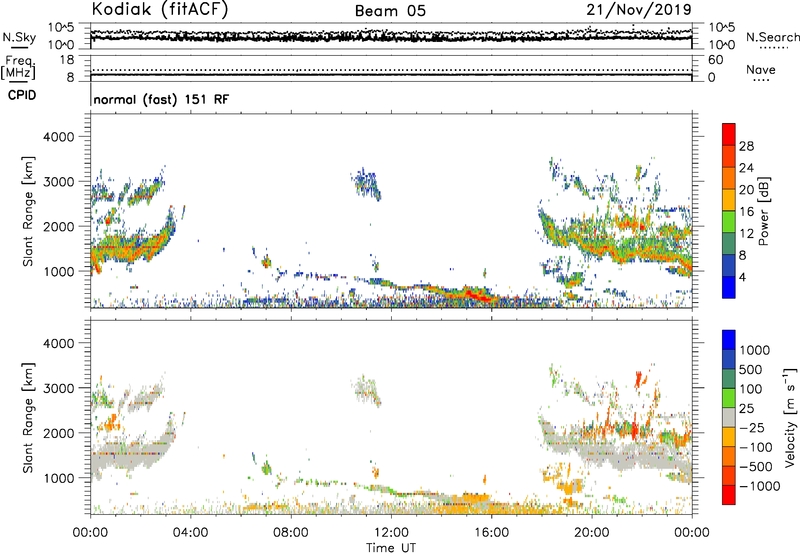Select 'normal (fast) 151 RF' text

161,99
